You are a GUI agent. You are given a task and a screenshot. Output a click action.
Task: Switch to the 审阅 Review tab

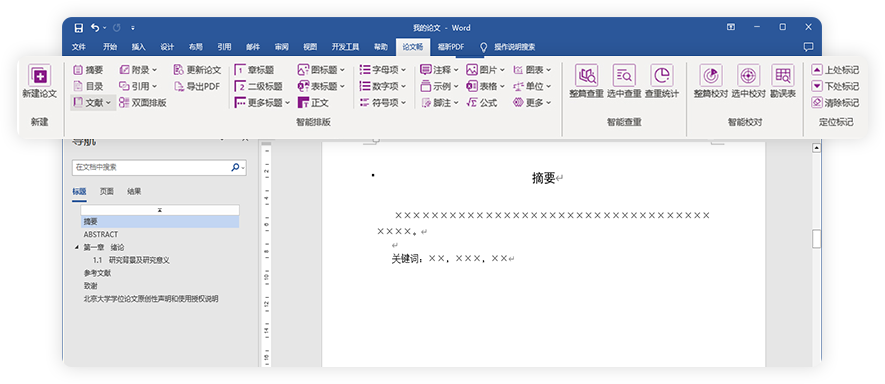point(281,47)
